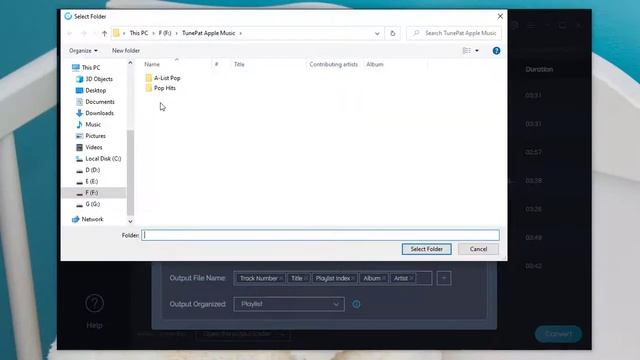Click the forward navigation arrow
The width and height of the screenshot is (640, 360).
(84, 33)
